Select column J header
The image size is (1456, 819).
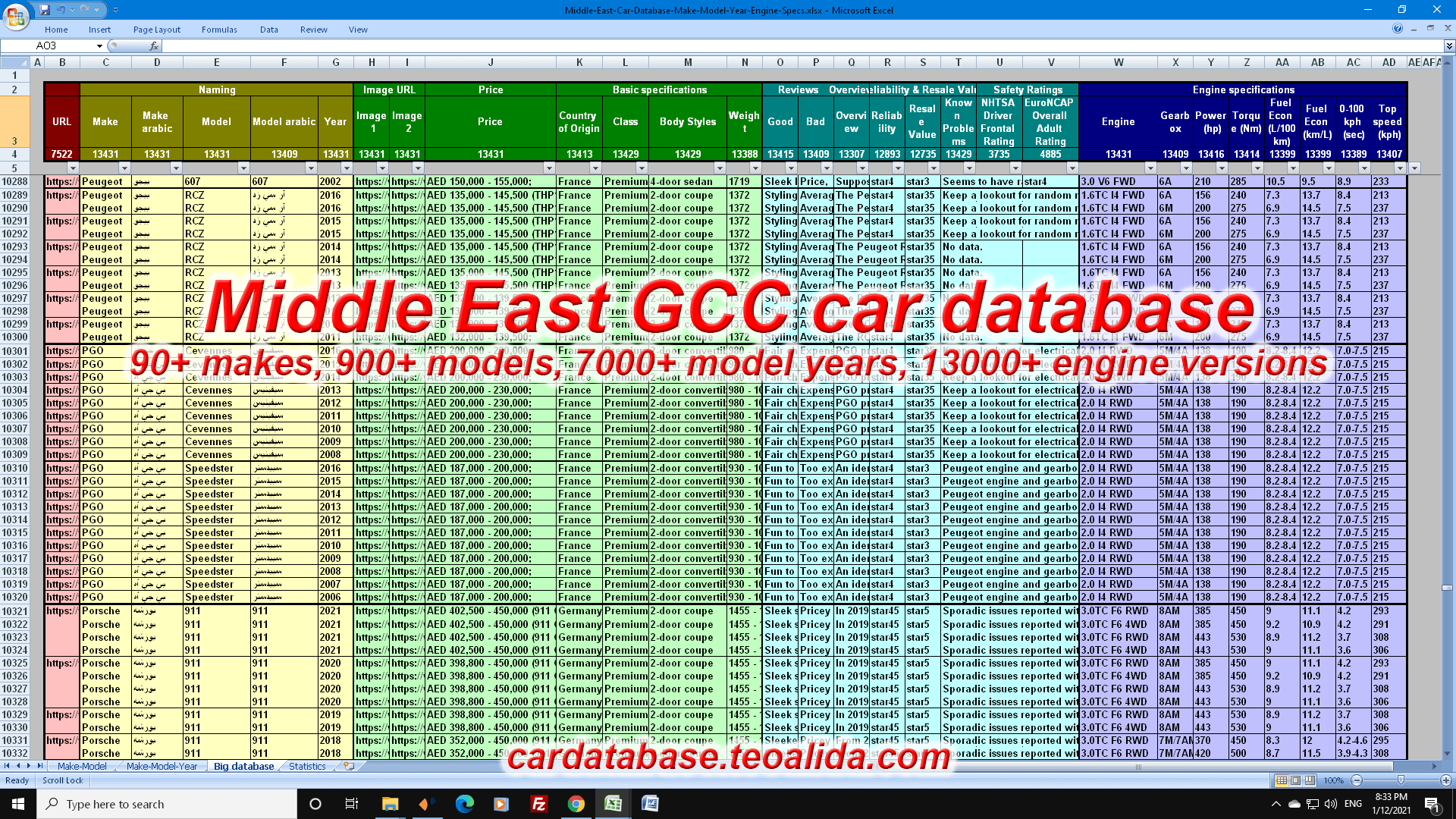[x=491, y=62]
